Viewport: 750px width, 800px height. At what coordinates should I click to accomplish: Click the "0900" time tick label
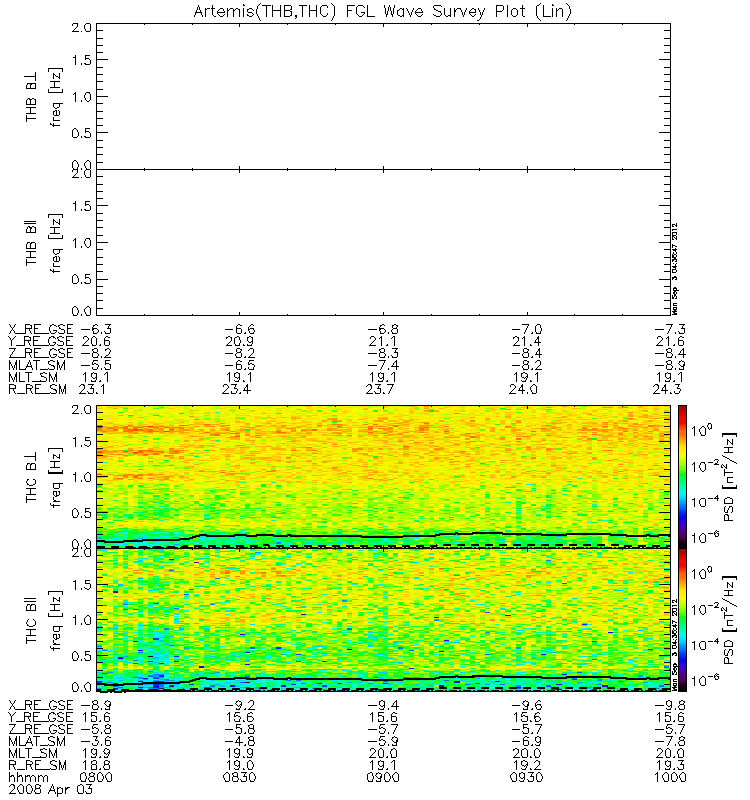(383, 778)
